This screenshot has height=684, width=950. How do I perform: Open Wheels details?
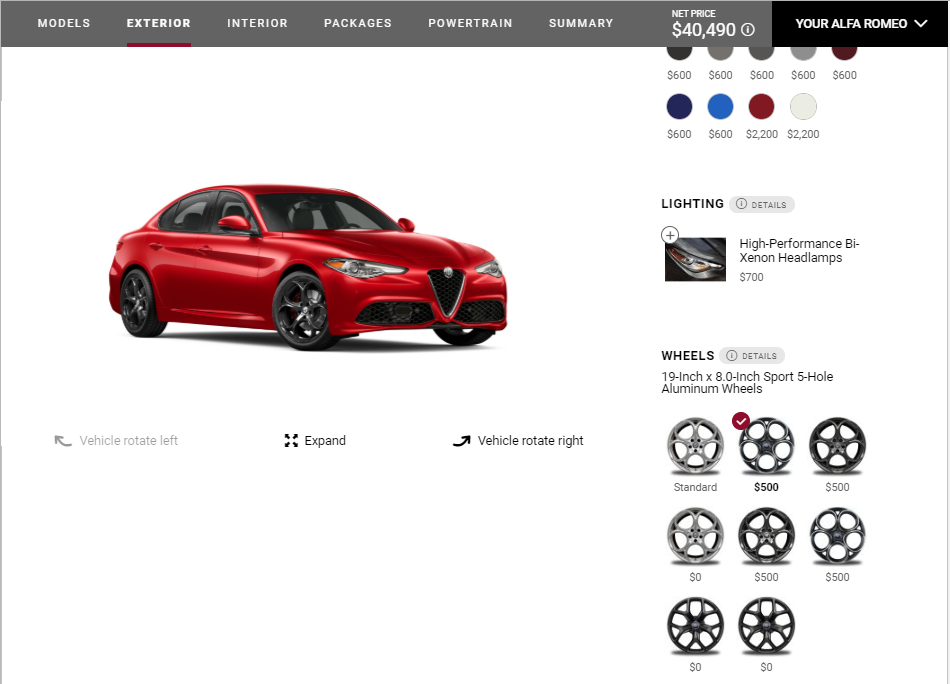click(752, 356)
